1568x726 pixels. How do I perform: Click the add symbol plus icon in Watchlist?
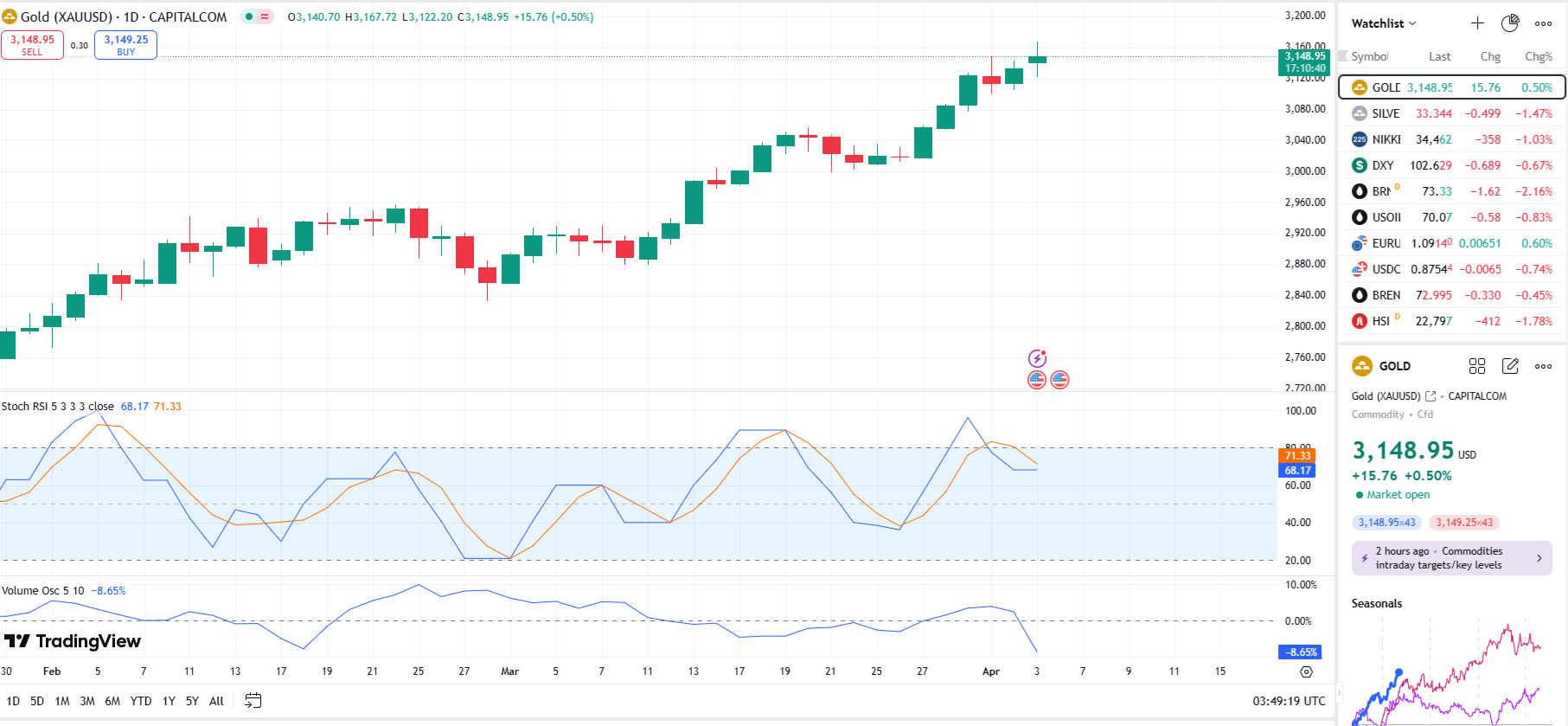coord(1477,23)
